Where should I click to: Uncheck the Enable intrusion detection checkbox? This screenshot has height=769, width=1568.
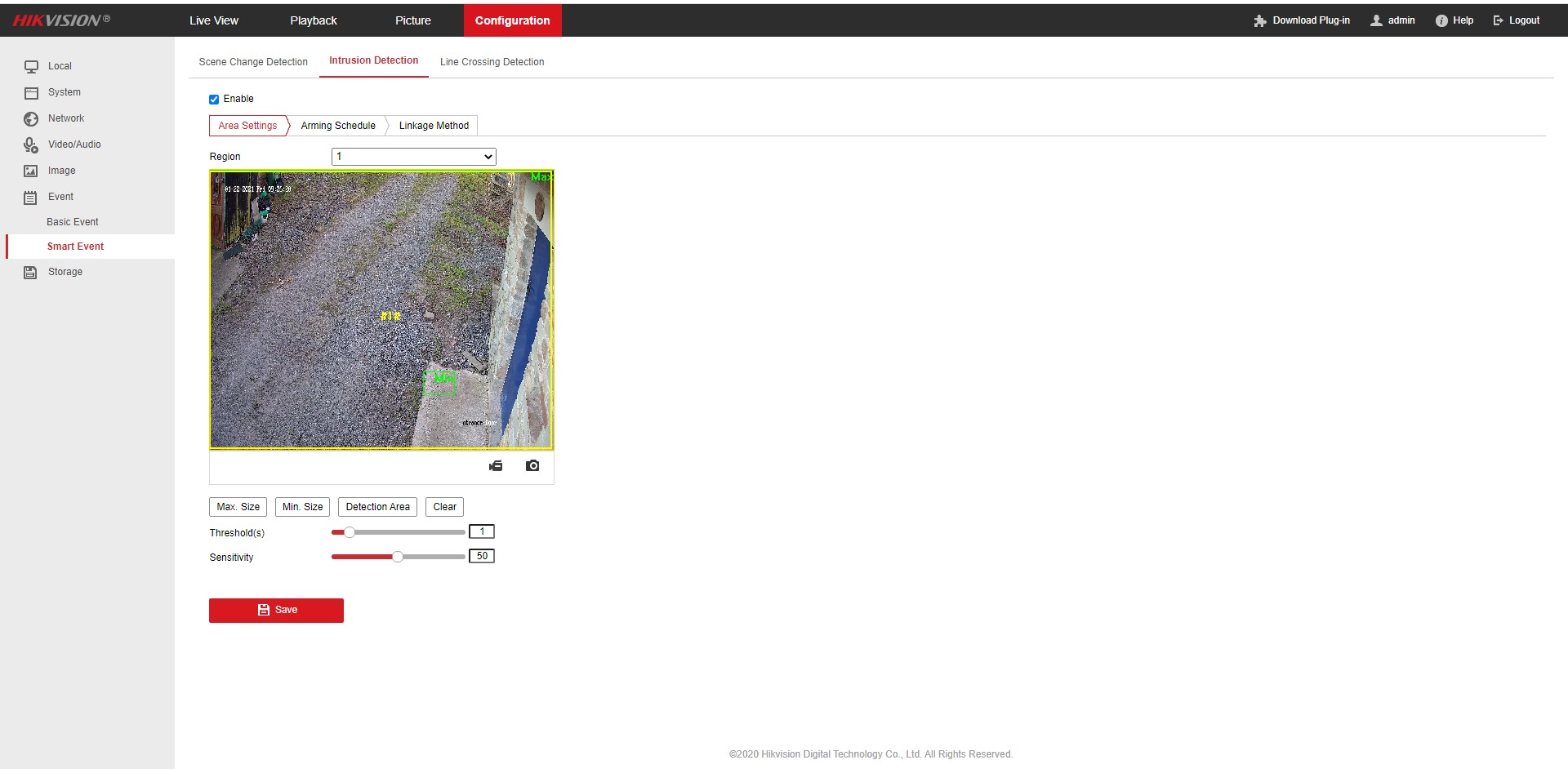tap(214, 100)
